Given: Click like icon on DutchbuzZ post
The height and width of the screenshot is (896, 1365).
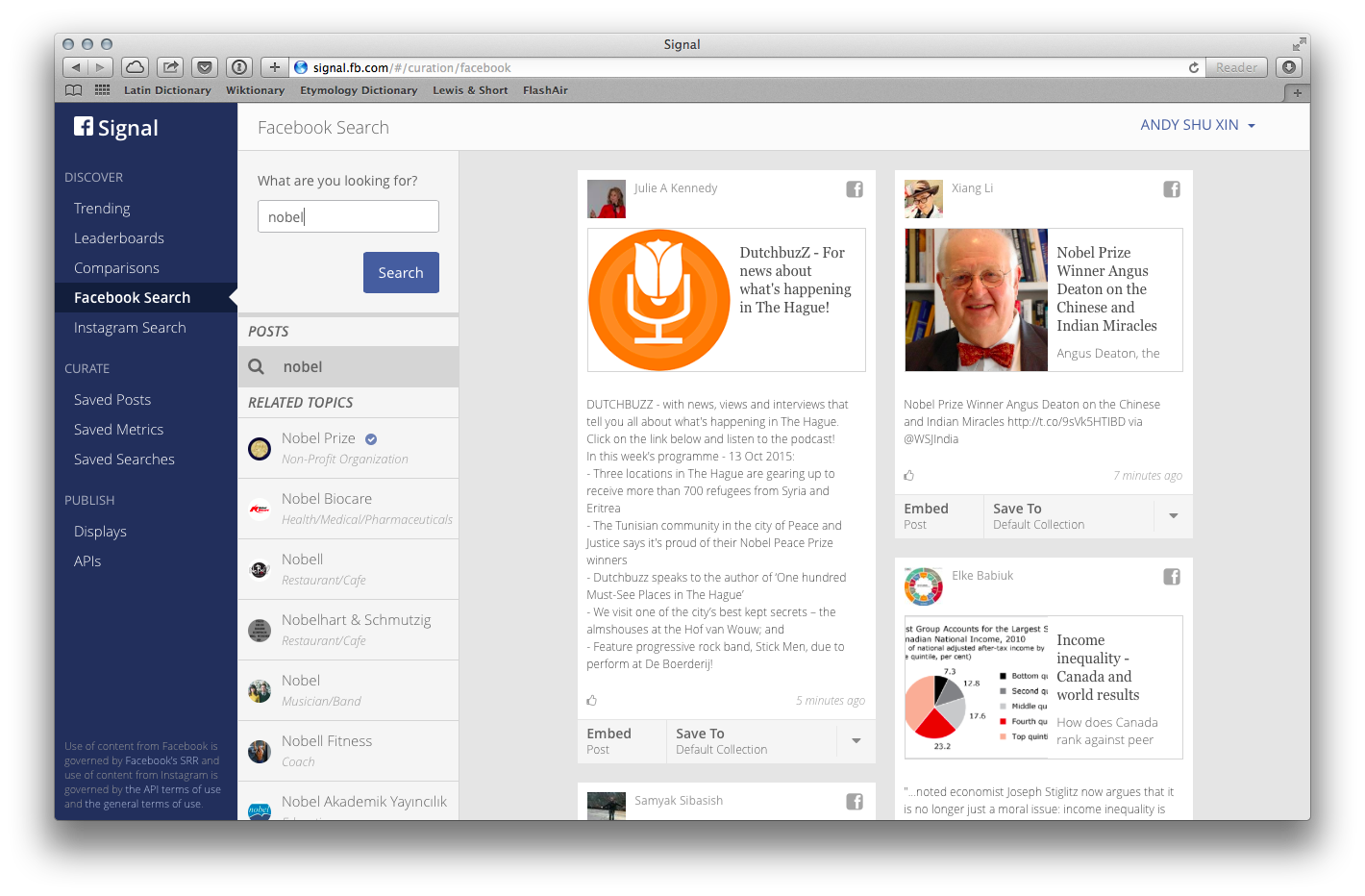Looking at the screenshot, I should click(592, 700).
